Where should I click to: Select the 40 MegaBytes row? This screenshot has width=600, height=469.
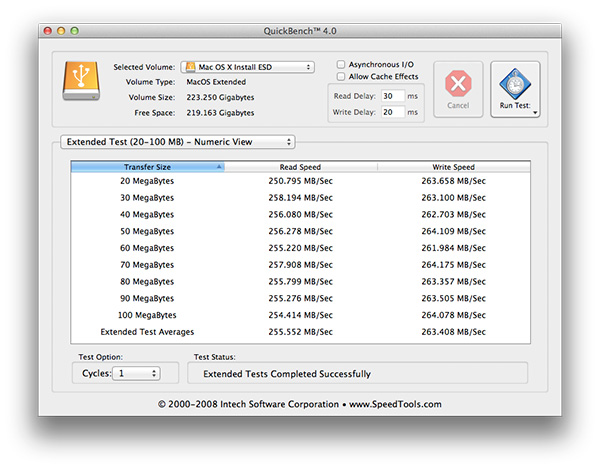pyautogui.click(x=300, y=215)
